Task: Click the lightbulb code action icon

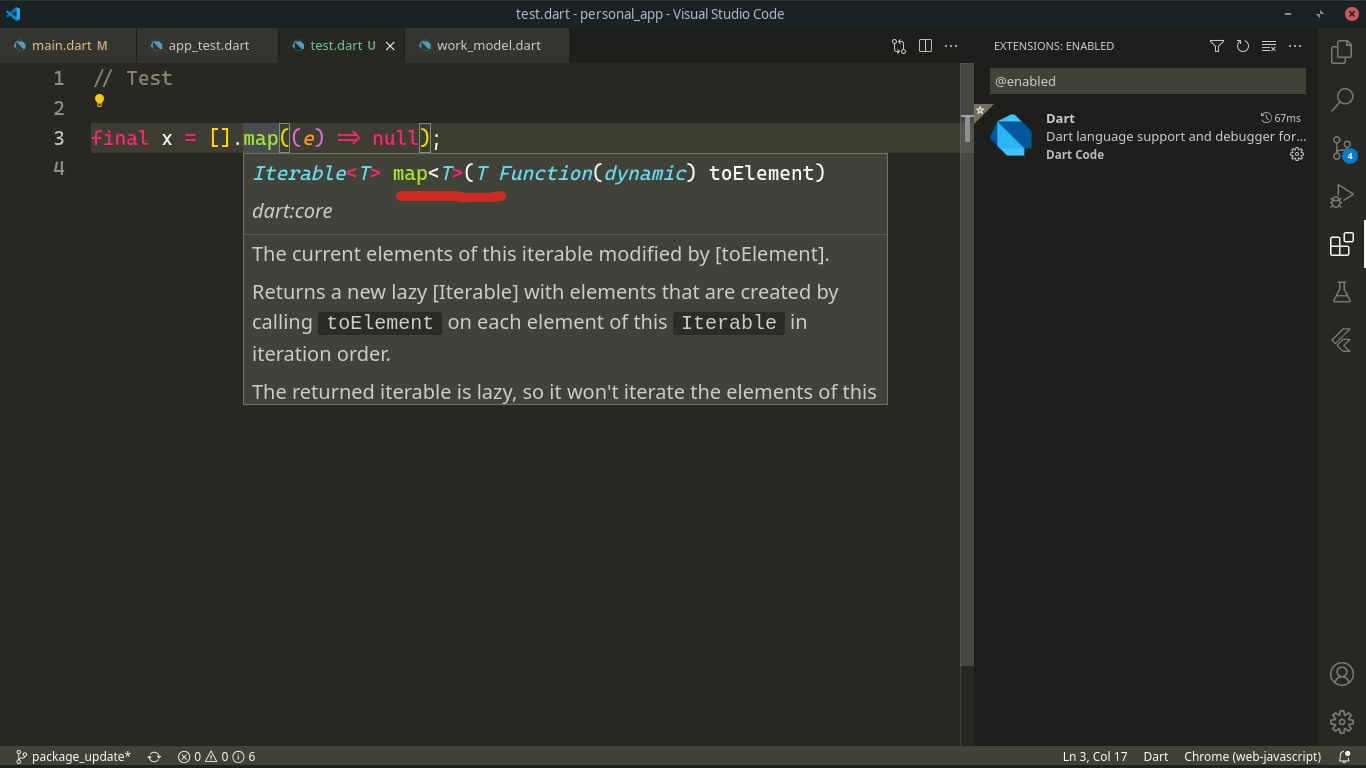Action: [99, 101]
